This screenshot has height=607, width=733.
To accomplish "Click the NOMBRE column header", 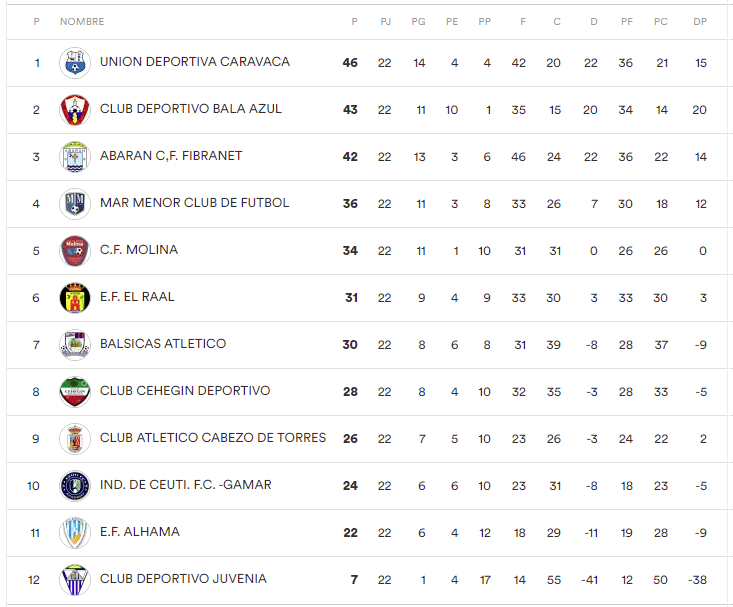I will 82,21.
